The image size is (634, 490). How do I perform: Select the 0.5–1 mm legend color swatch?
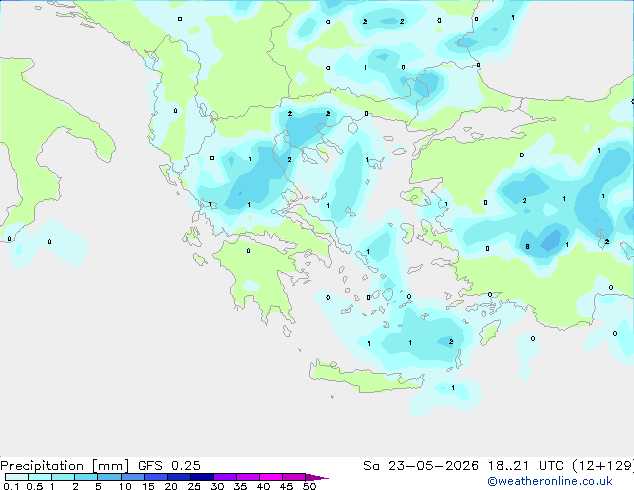click(x=40, y=477)
